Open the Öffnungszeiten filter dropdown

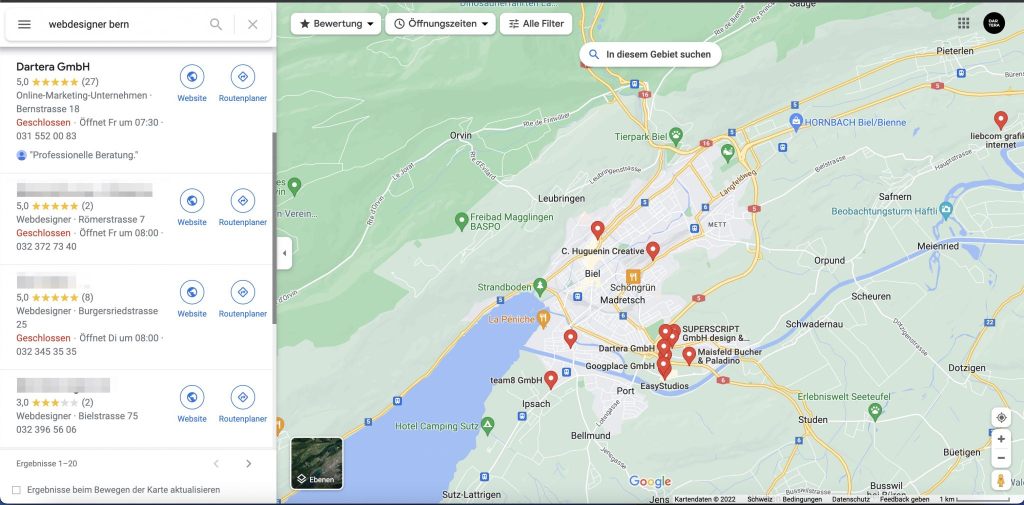click(440, 24)
